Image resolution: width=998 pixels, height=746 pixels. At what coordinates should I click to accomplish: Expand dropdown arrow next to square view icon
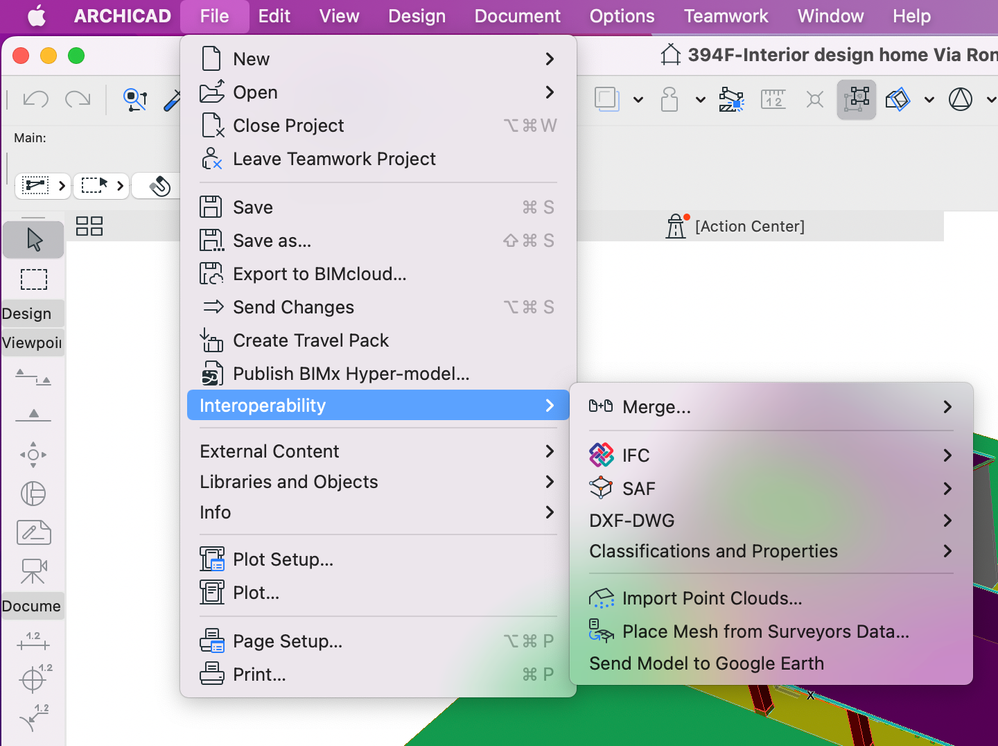tap(638, 99)
